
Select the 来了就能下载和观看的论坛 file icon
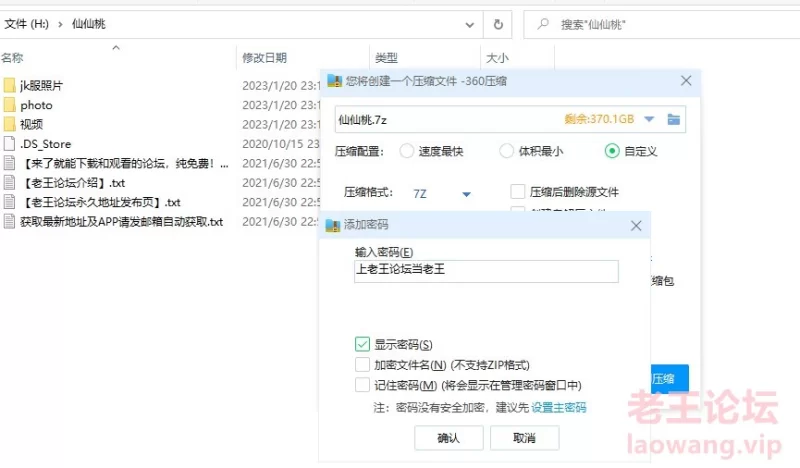tap(9, 163)
